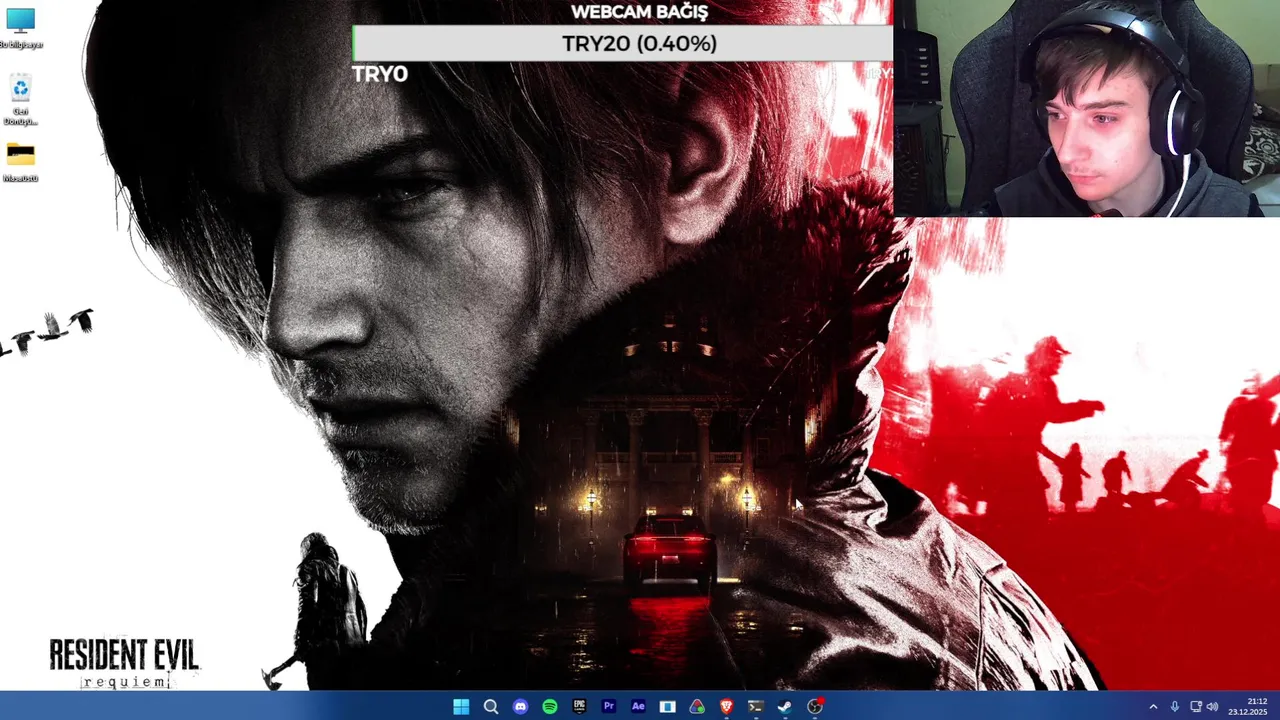This screenshot has height=720, width=1280.
Task: Open Steam from the taskbar
Action: tap(785, 706)
